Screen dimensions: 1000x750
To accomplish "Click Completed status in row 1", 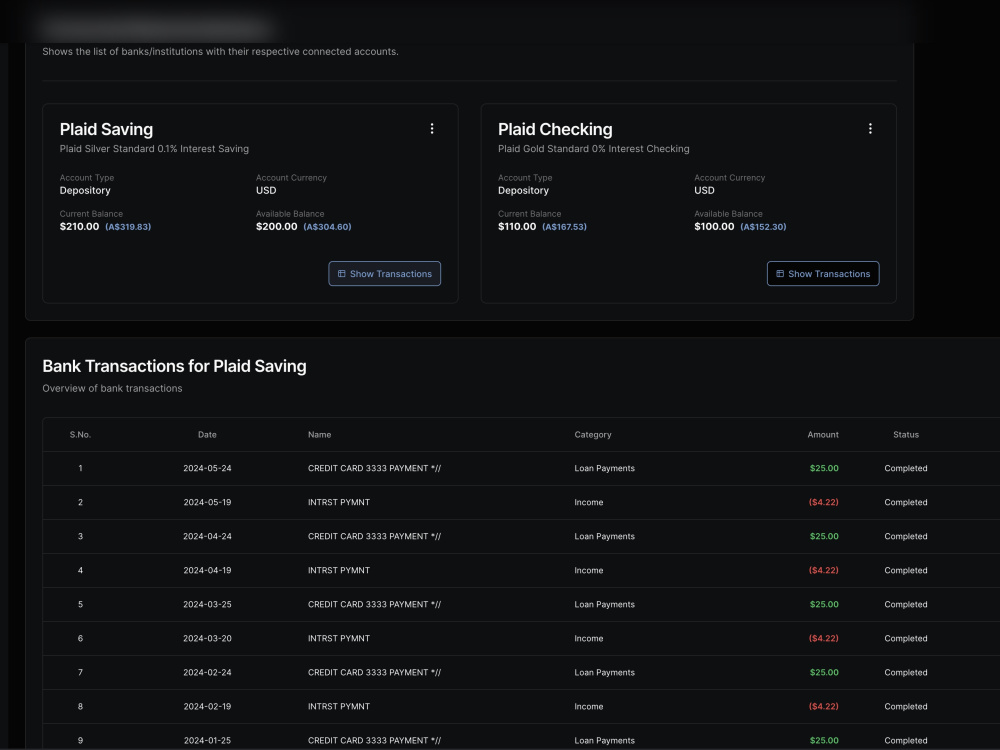I will point(906,468).
